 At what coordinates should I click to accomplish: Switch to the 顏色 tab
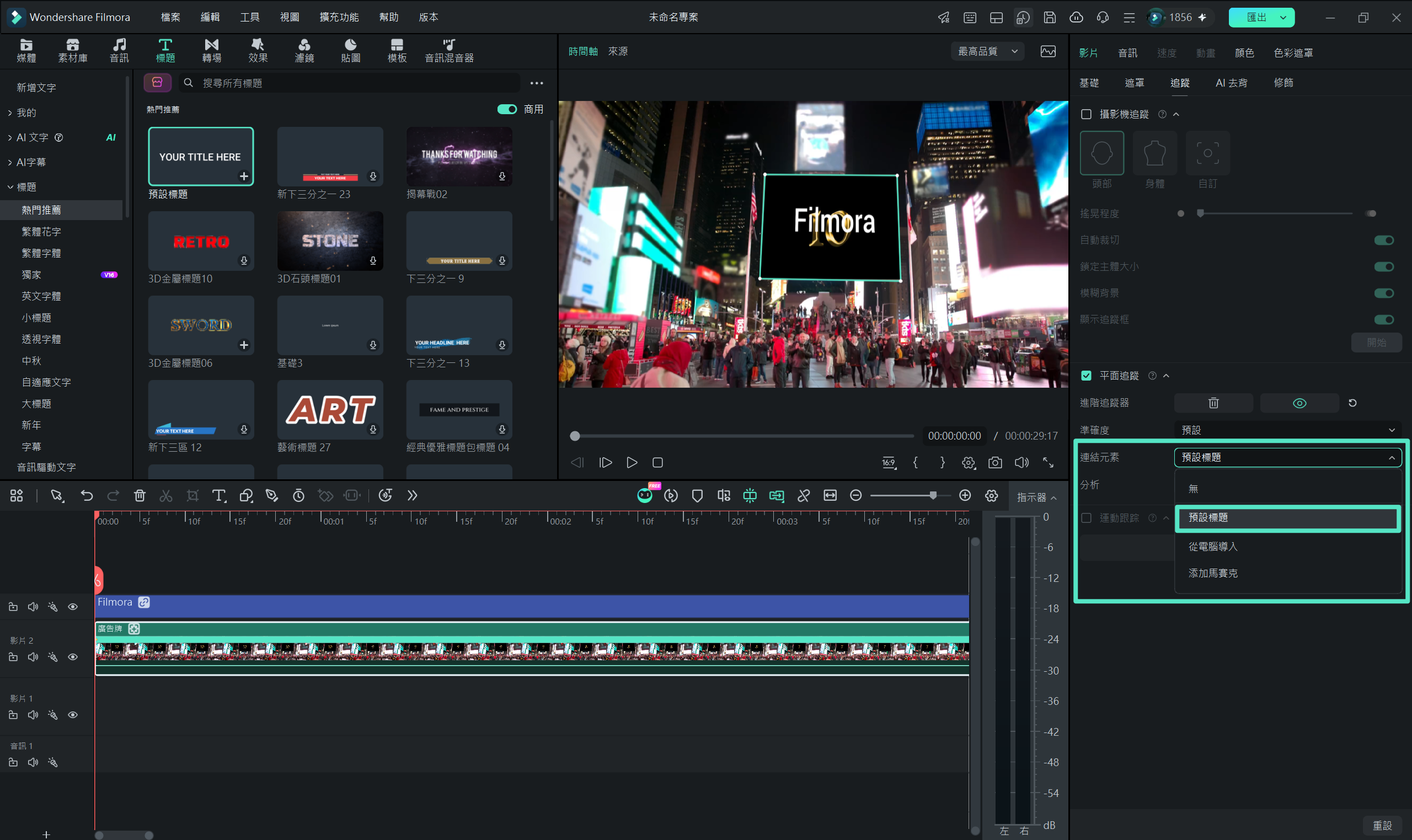[1244, 52]
